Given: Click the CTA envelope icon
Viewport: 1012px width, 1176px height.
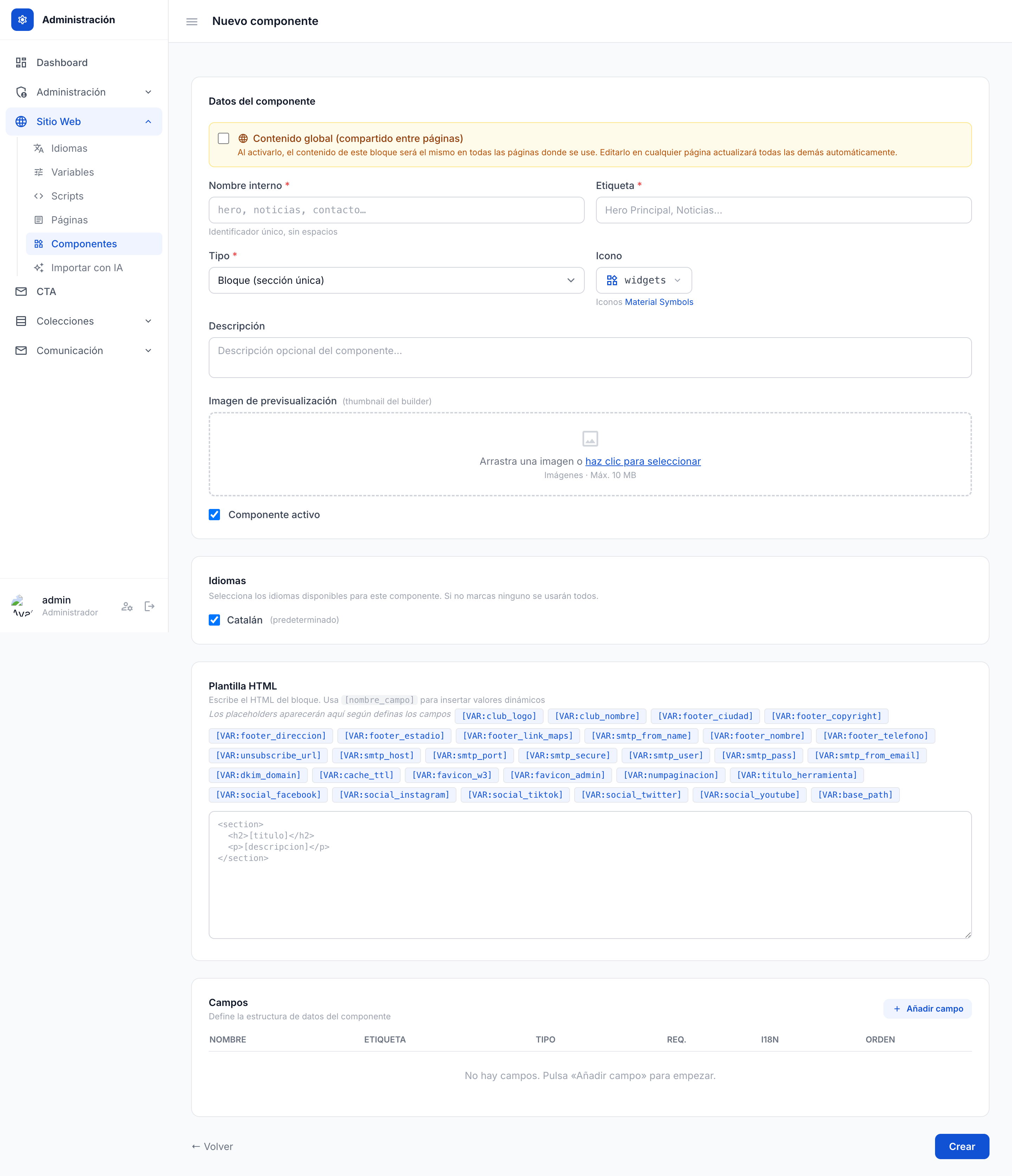Looking at the screenshot, I should (21, 291).
